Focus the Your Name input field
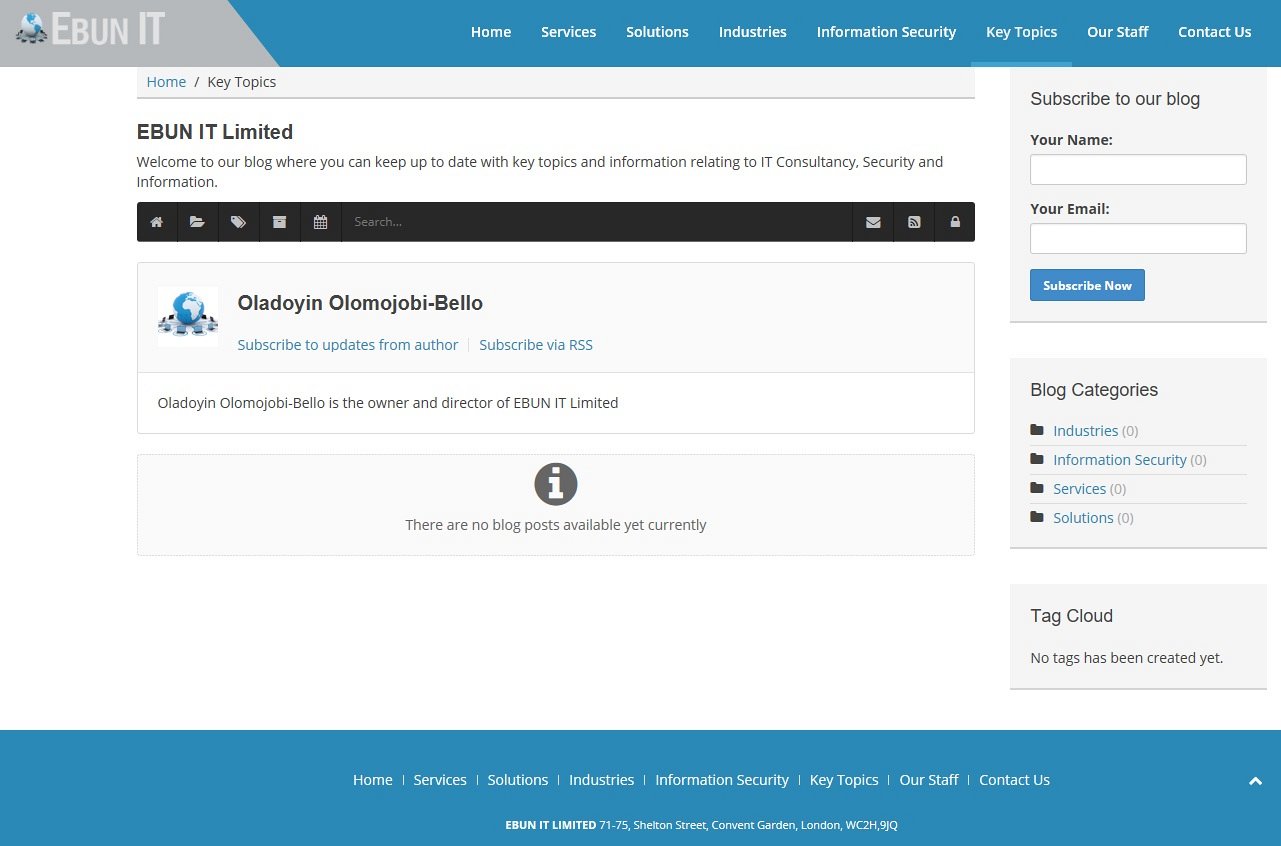 click(1138, 170)
